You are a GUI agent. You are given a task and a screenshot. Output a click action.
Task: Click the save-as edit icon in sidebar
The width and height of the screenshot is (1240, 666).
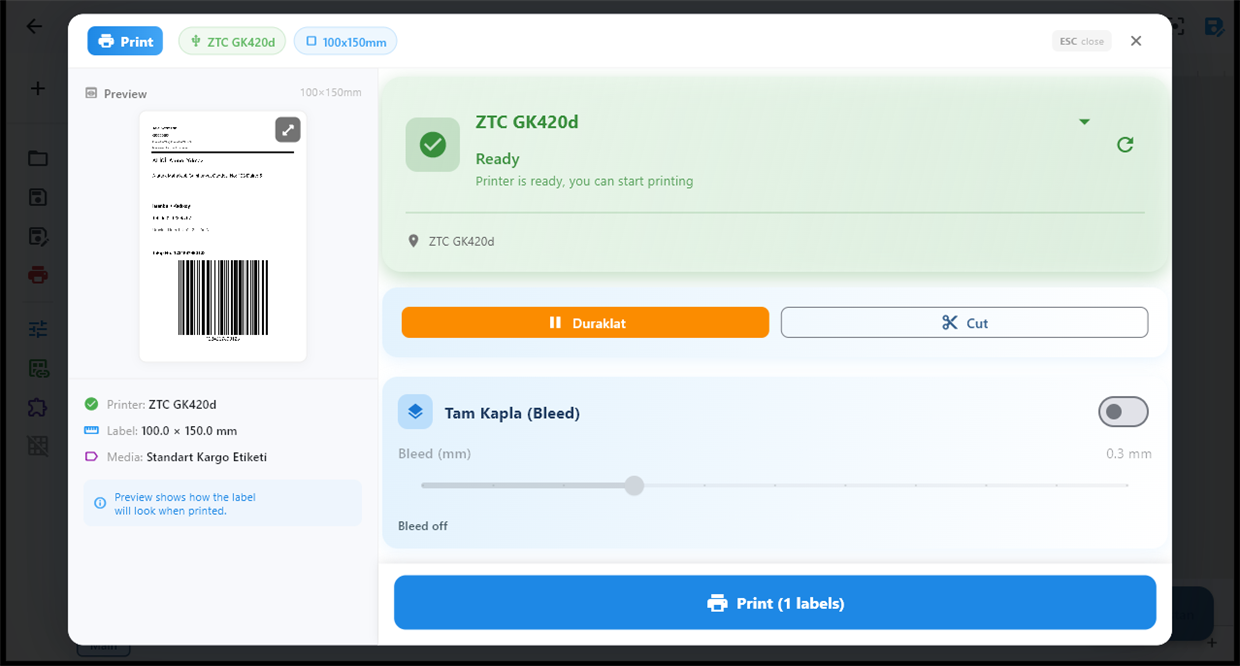tap(38, 237)
